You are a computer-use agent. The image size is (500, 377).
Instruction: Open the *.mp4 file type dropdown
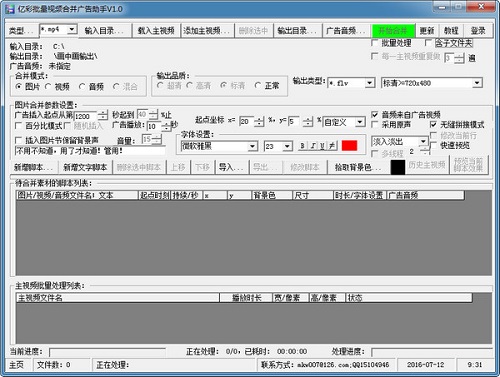click(x=72, y=30)
